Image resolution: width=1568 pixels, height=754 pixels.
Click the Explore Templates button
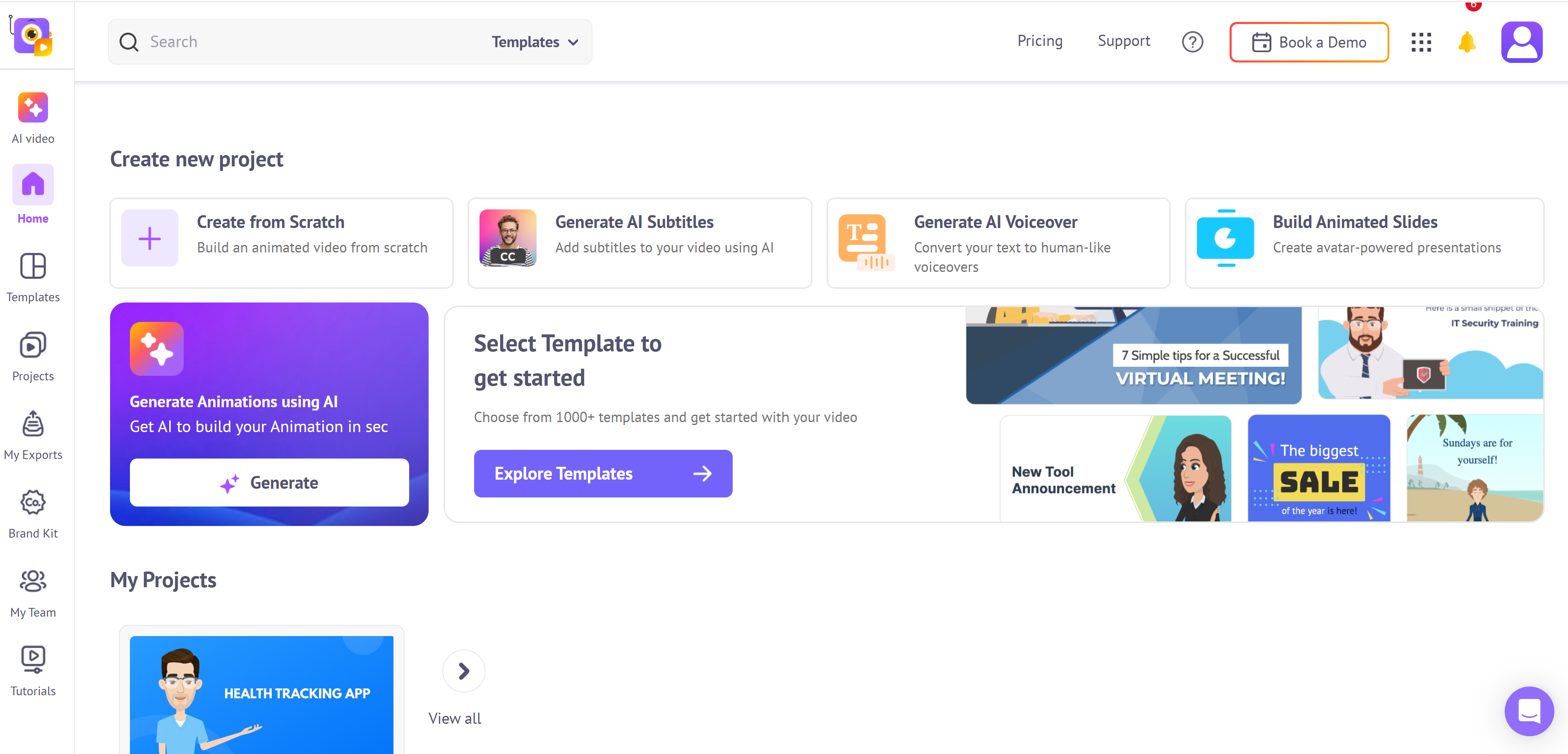603,473
